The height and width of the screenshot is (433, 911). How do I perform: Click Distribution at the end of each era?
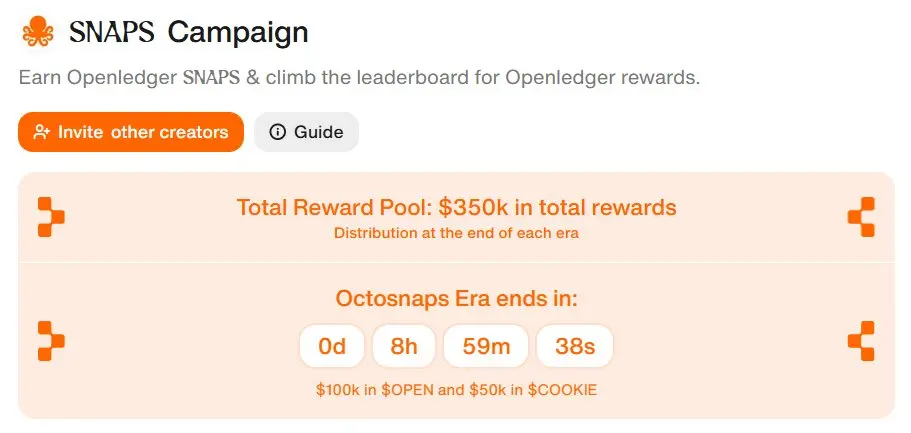pos(456,234)
